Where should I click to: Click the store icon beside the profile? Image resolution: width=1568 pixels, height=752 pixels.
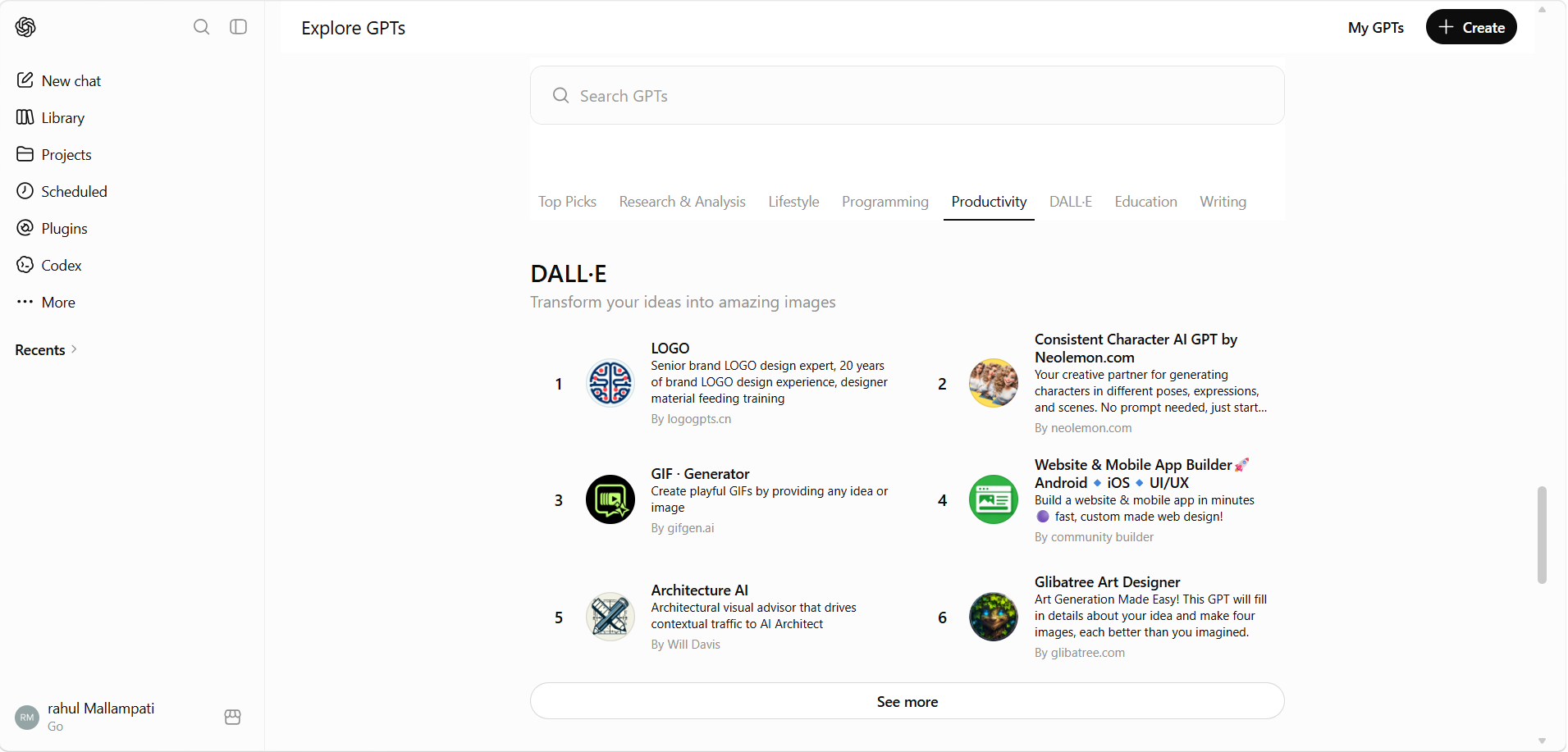click(233, 718)
